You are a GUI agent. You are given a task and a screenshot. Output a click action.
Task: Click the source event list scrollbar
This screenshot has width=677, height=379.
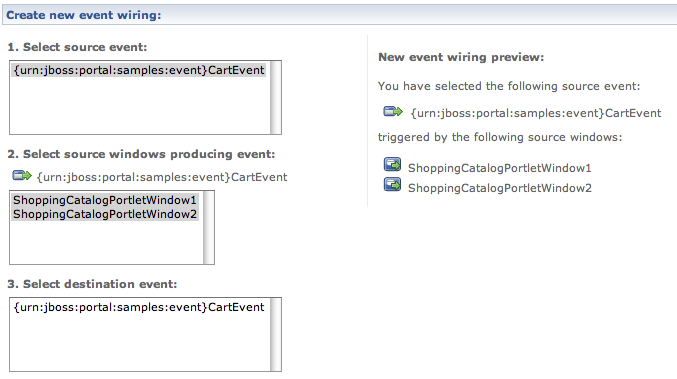(x=275, y=98)
